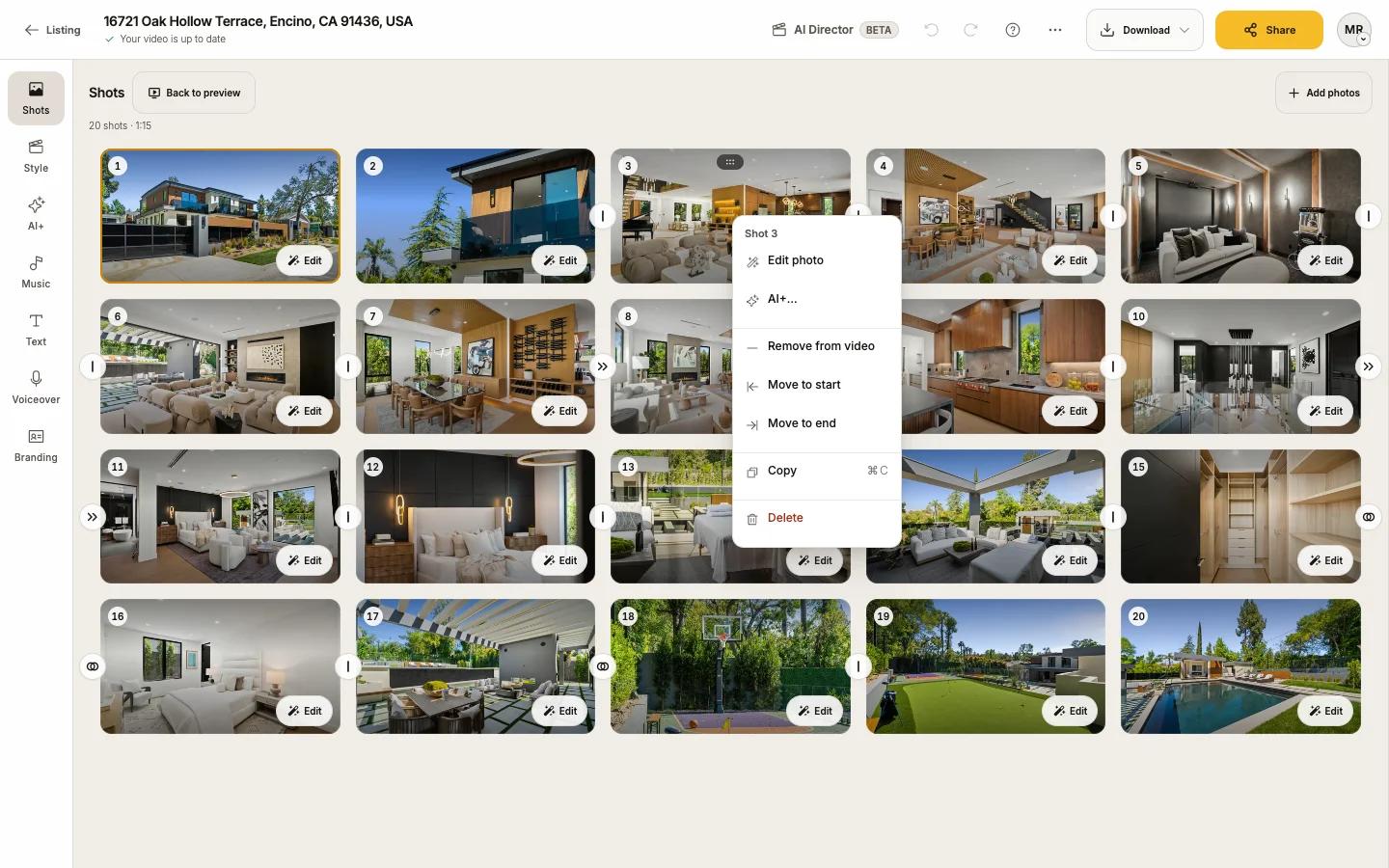Image resolution: width=1389 pixels, height=868 pixels.
Task: Open the MR account menu
Action: tap(1354, 30)
